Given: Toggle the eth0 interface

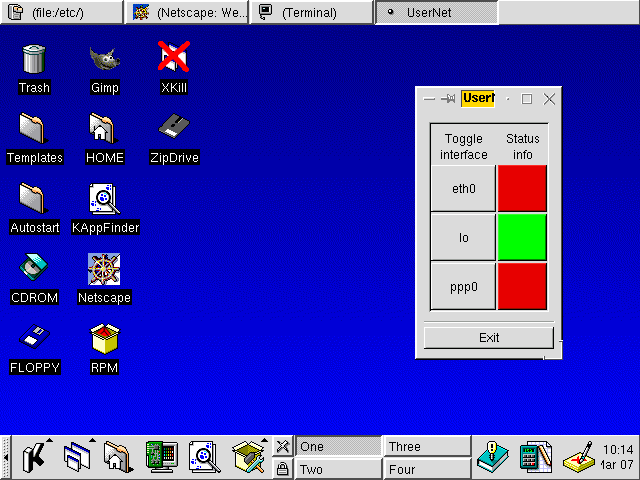Looking at the screenshot, I should tap(463, 188).
